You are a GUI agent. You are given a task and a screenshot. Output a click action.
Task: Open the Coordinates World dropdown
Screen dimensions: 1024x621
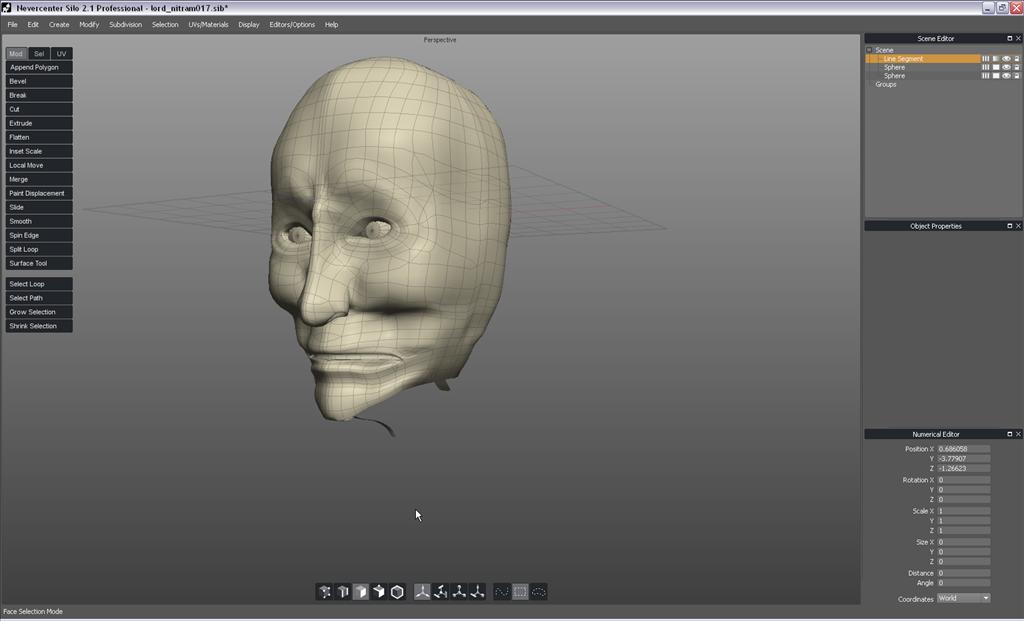tap(963, 598)
